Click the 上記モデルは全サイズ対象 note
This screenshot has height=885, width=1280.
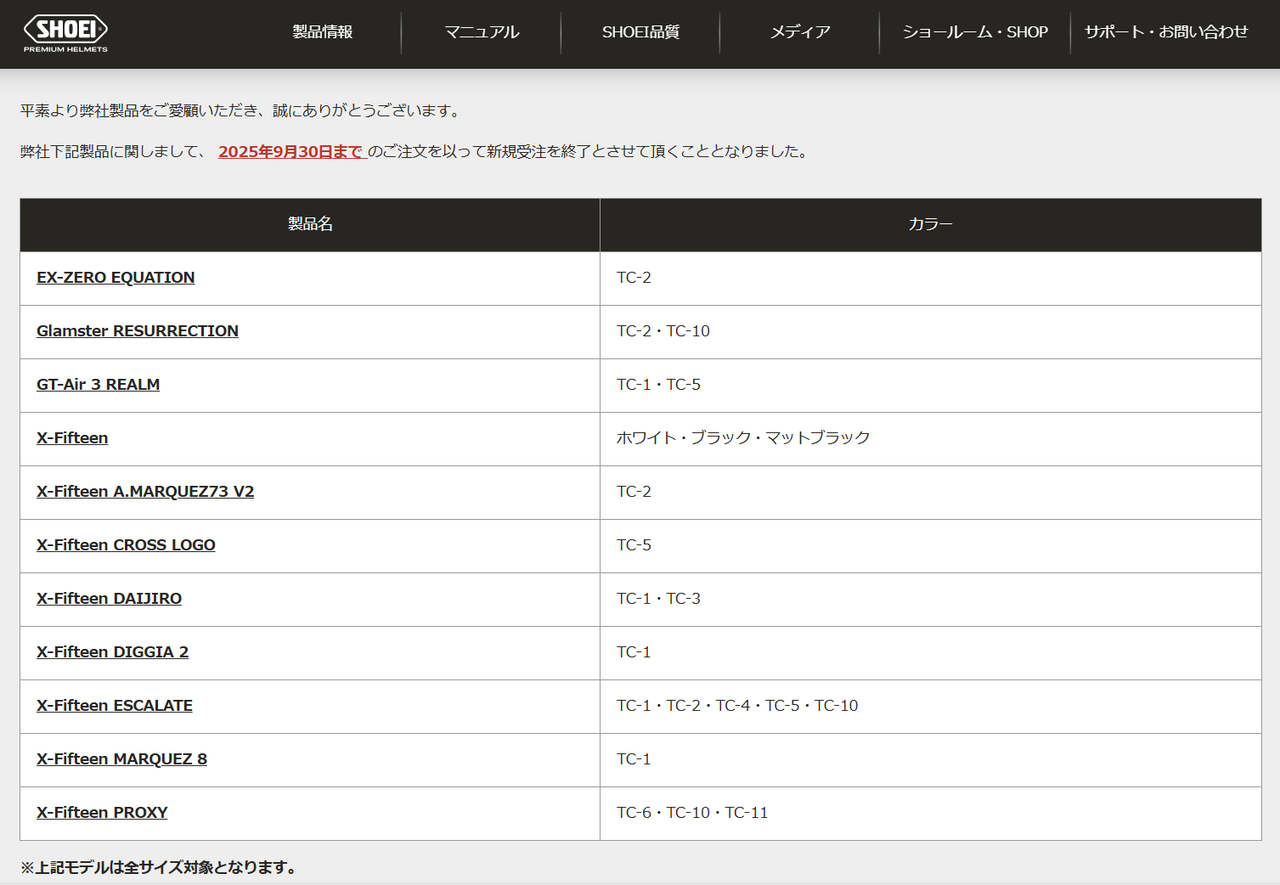pyautogui.click(x=158, y=867)
